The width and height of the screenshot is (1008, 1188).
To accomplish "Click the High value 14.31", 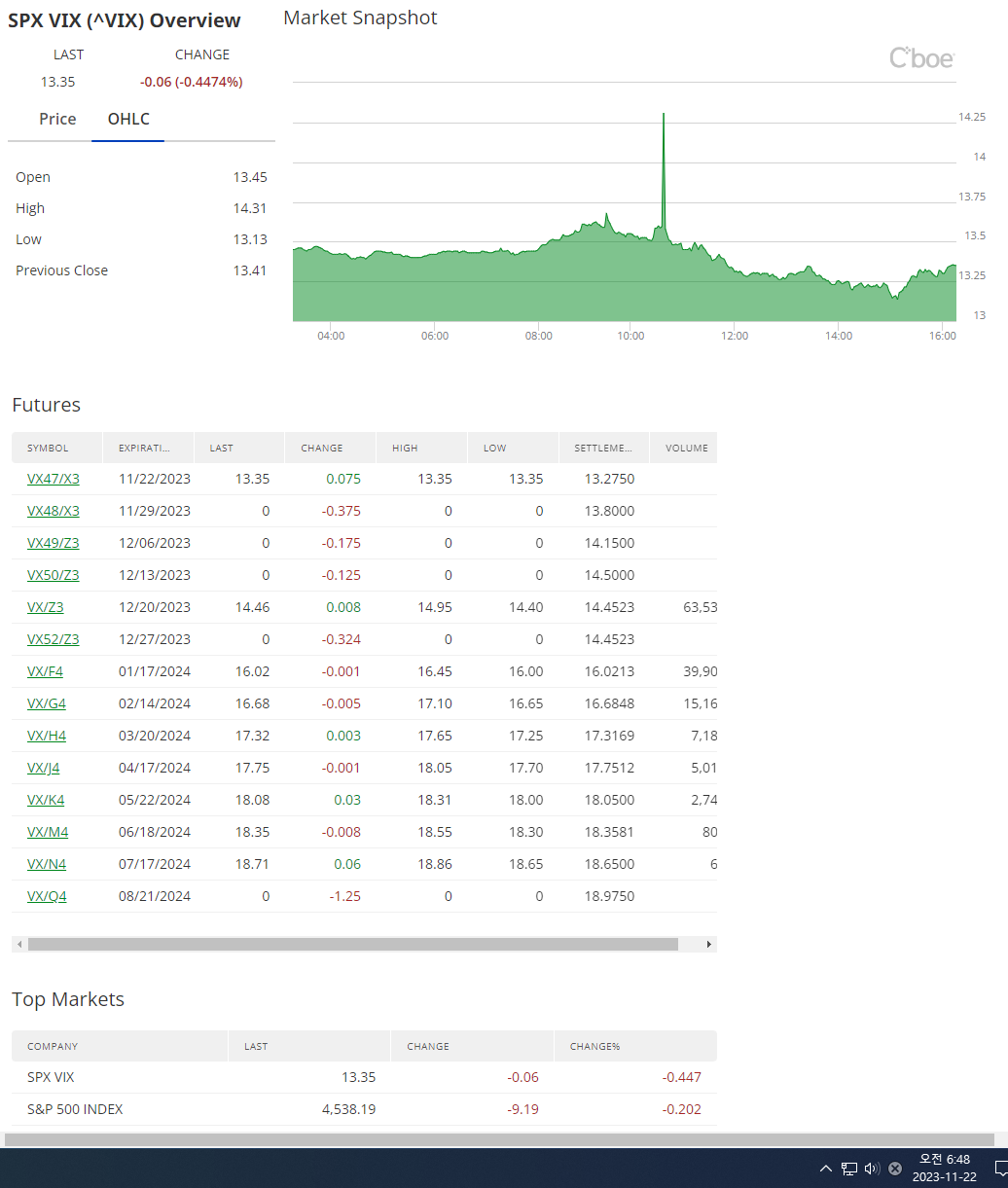I will (250, 208).
